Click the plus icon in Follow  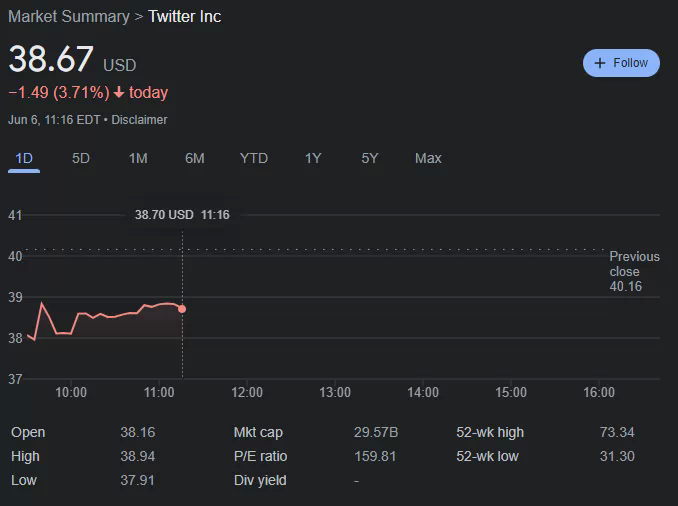point(600,63)
